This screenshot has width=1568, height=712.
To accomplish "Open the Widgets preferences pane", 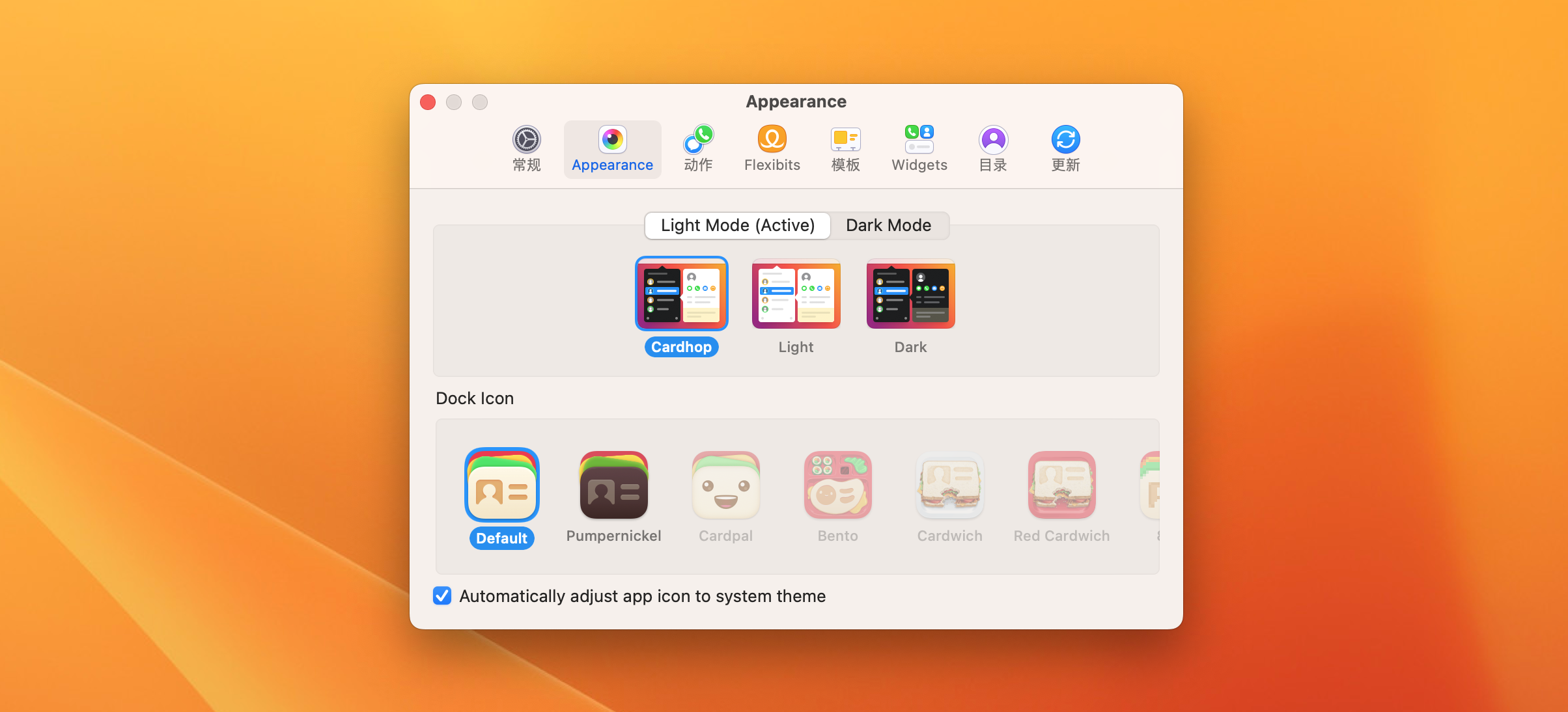I will coord(919,148).
